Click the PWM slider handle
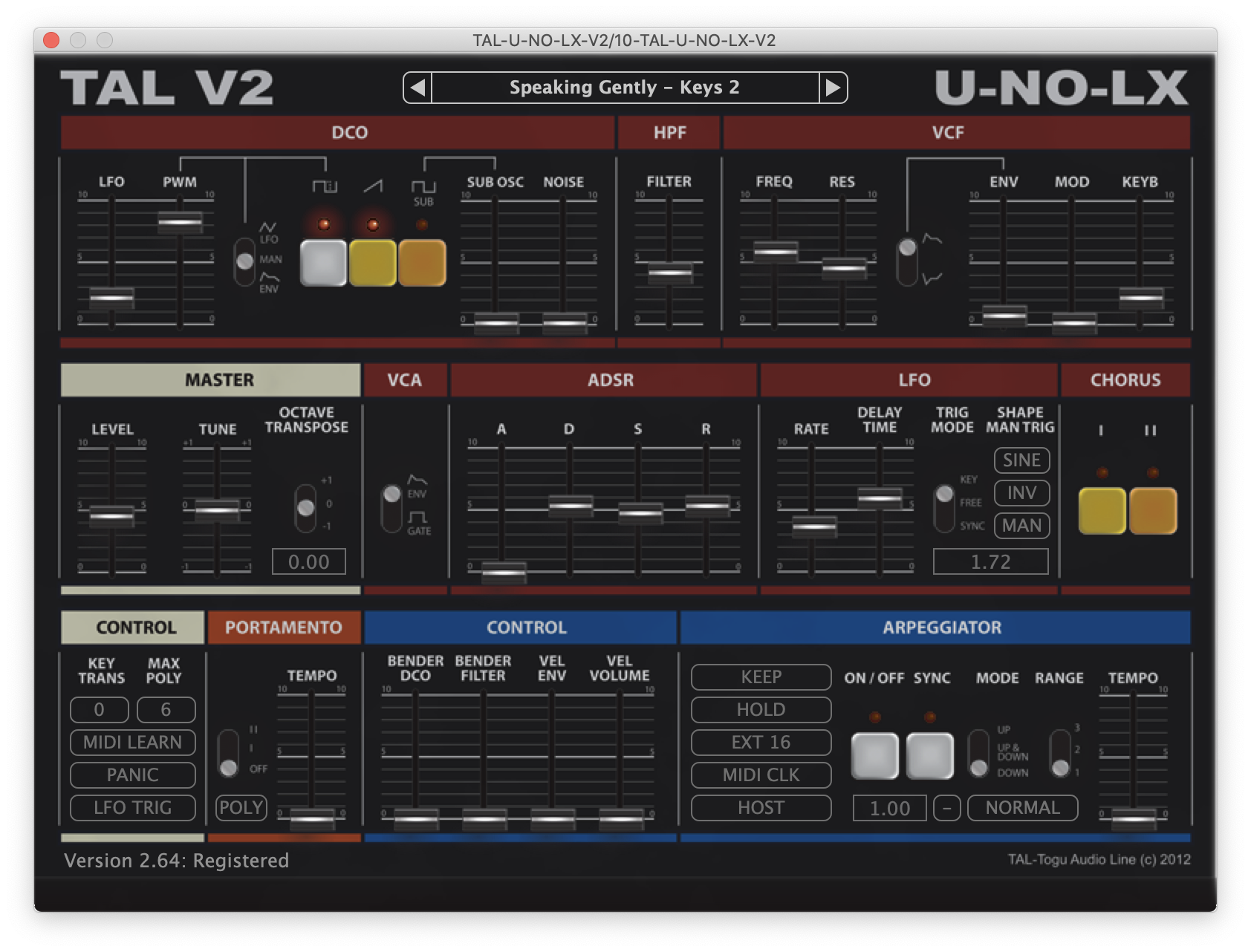This screenshot has height=952, width=1251. pos(180,222)
